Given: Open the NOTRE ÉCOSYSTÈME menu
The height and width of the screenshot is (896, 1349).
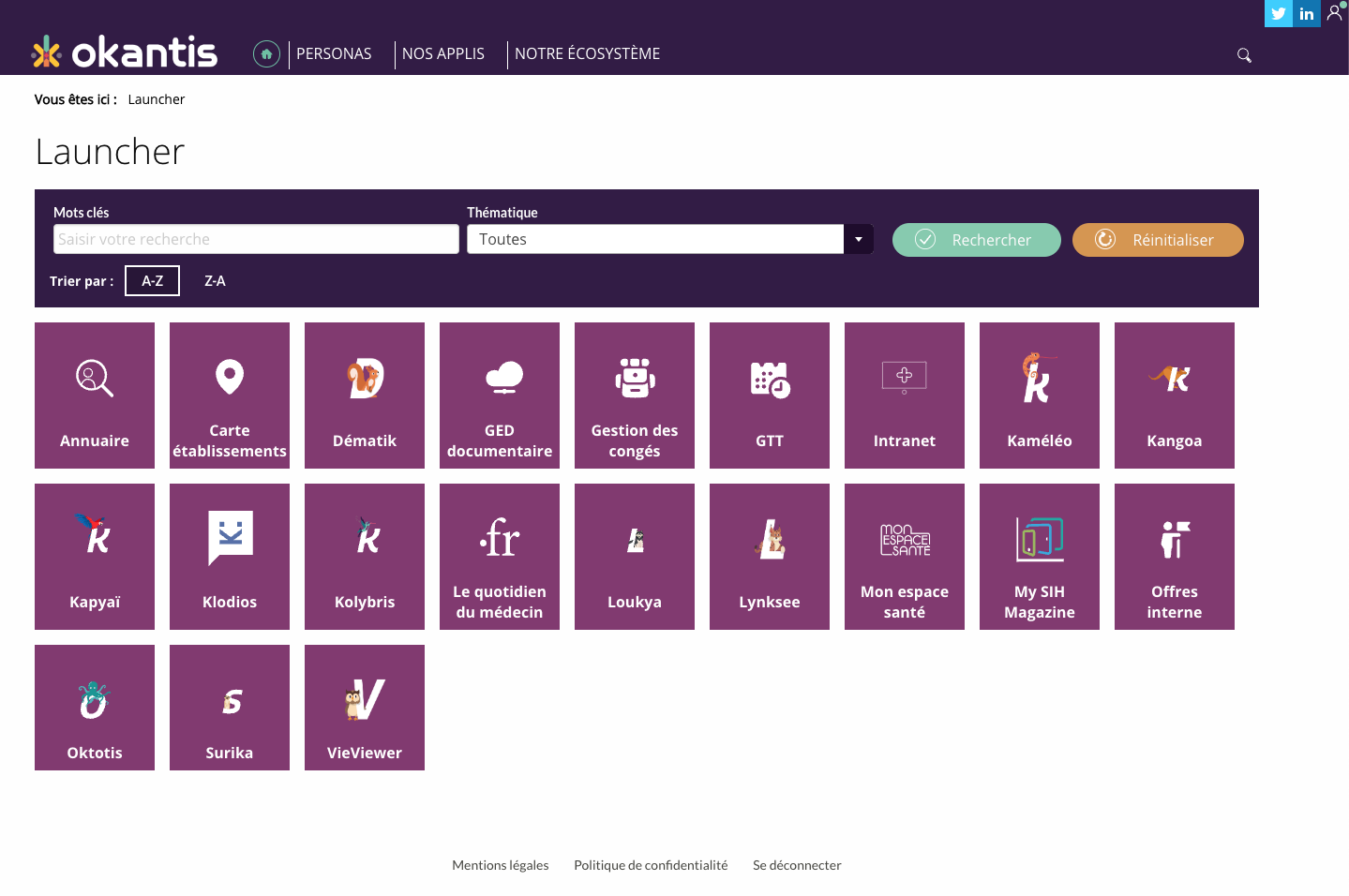Looking at the screenshot, I should click(x=588, y=54).
